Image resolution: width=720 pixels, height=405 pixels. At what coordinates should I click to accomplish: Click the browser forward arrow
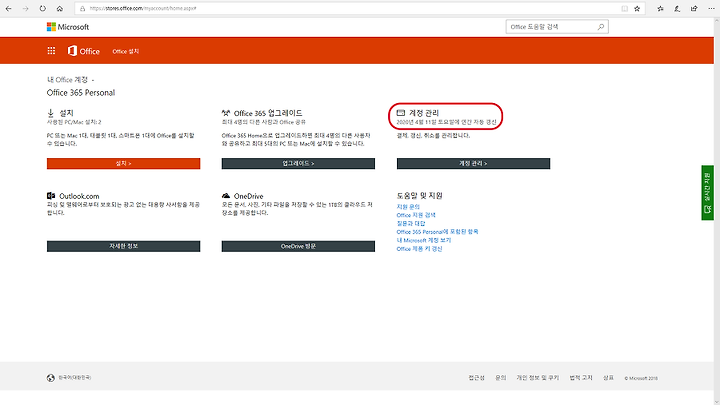click(25, 8)
